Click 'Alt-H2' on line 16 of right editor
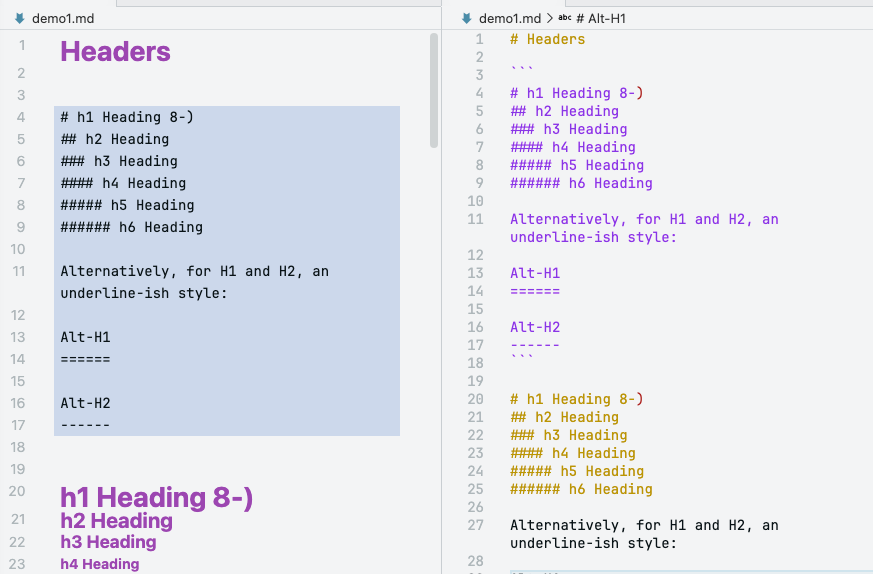873x574 pixels. (x=535, y=327)
